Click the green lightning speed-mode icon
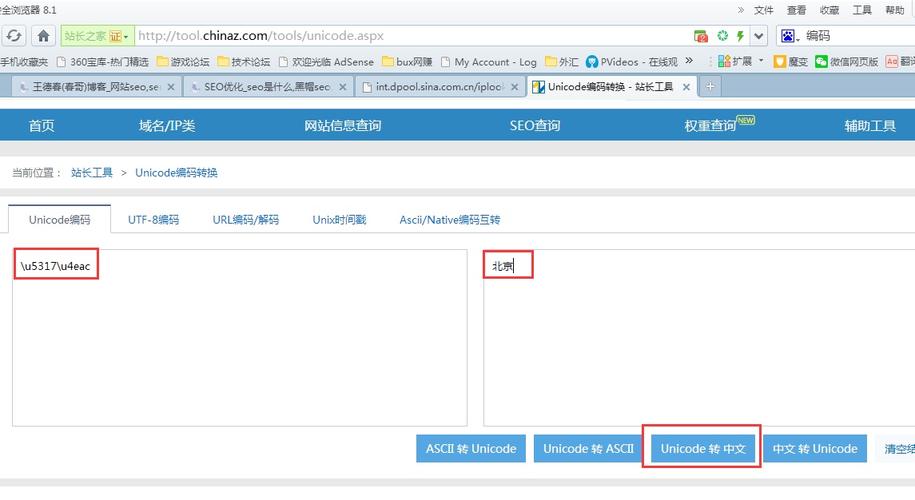 click(x=740, y=36)
